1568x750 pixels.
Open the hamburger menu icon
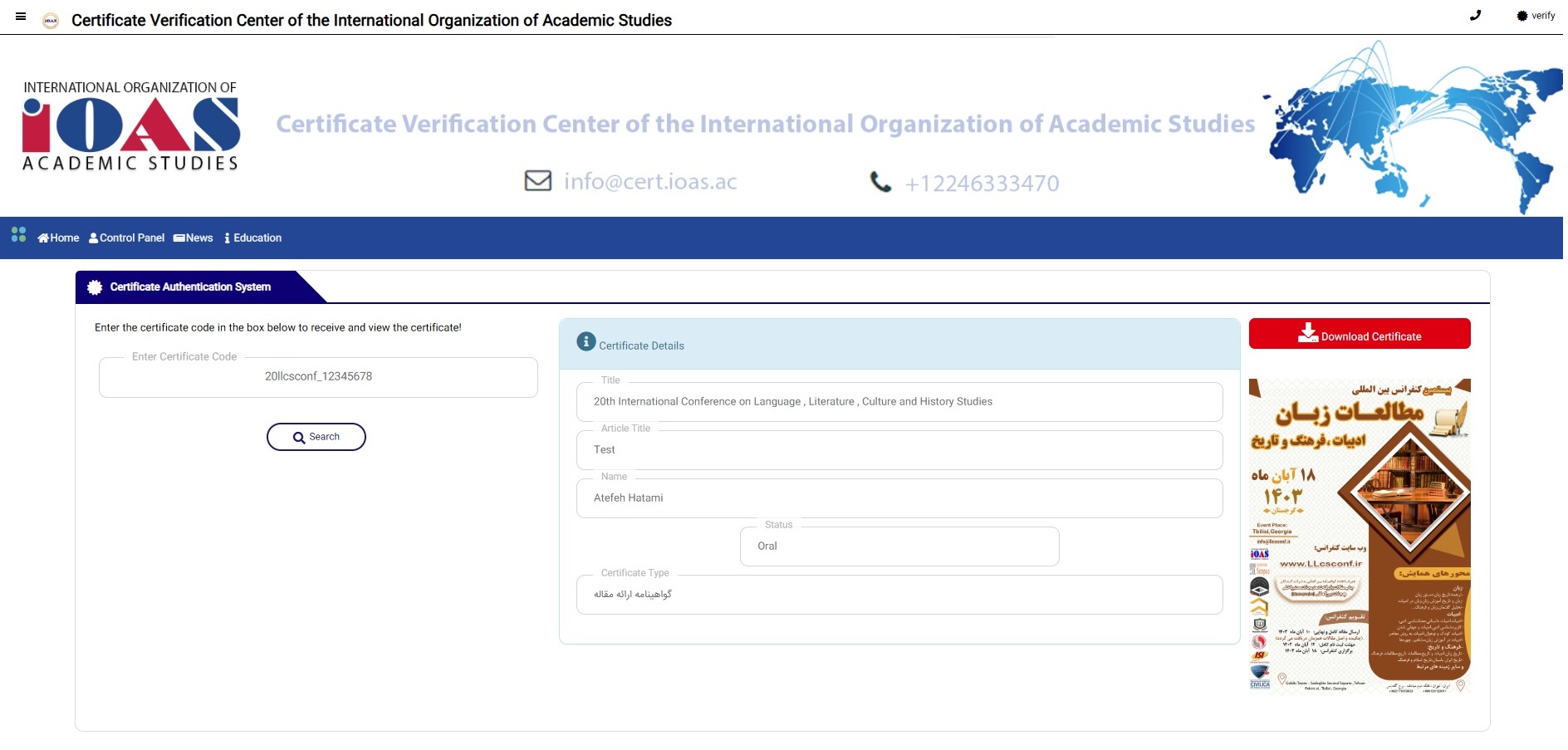21,16
